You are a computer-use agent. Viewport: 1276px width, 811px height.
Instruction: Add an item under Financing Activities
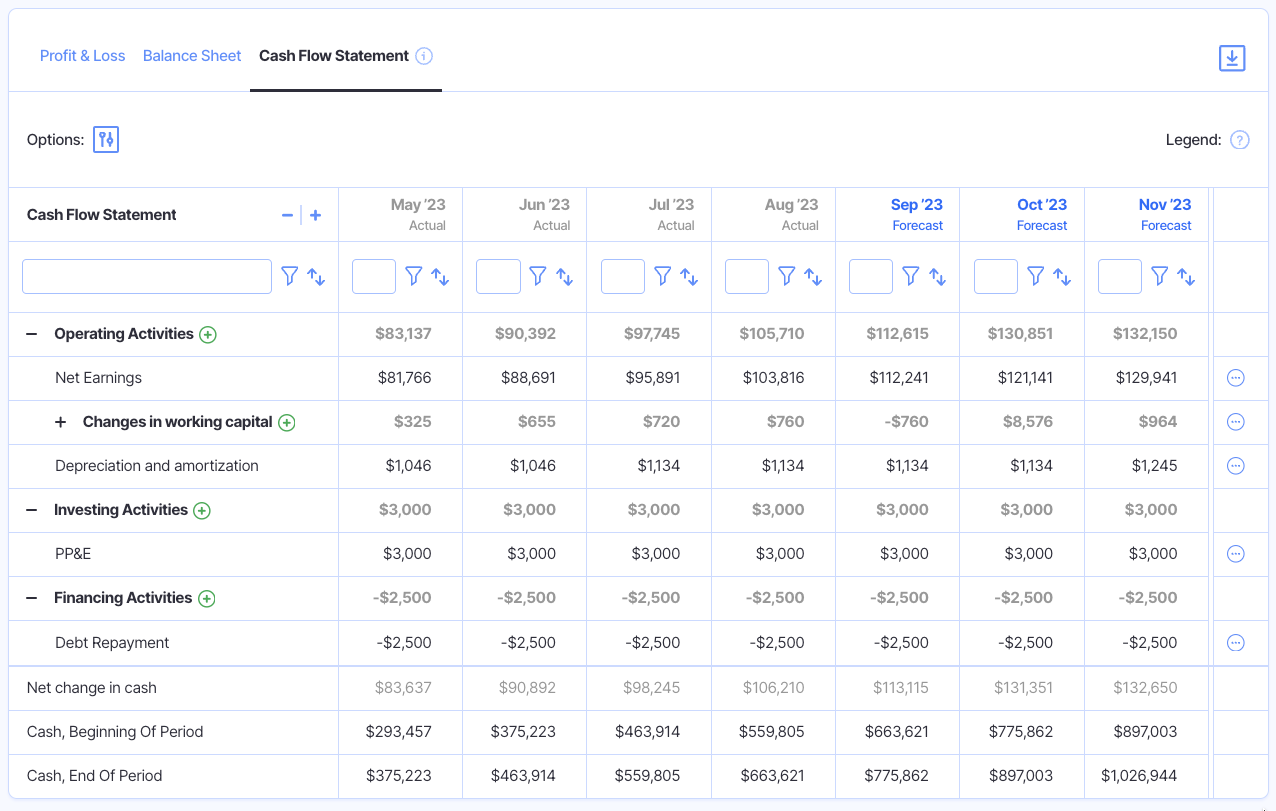[207, 598]
